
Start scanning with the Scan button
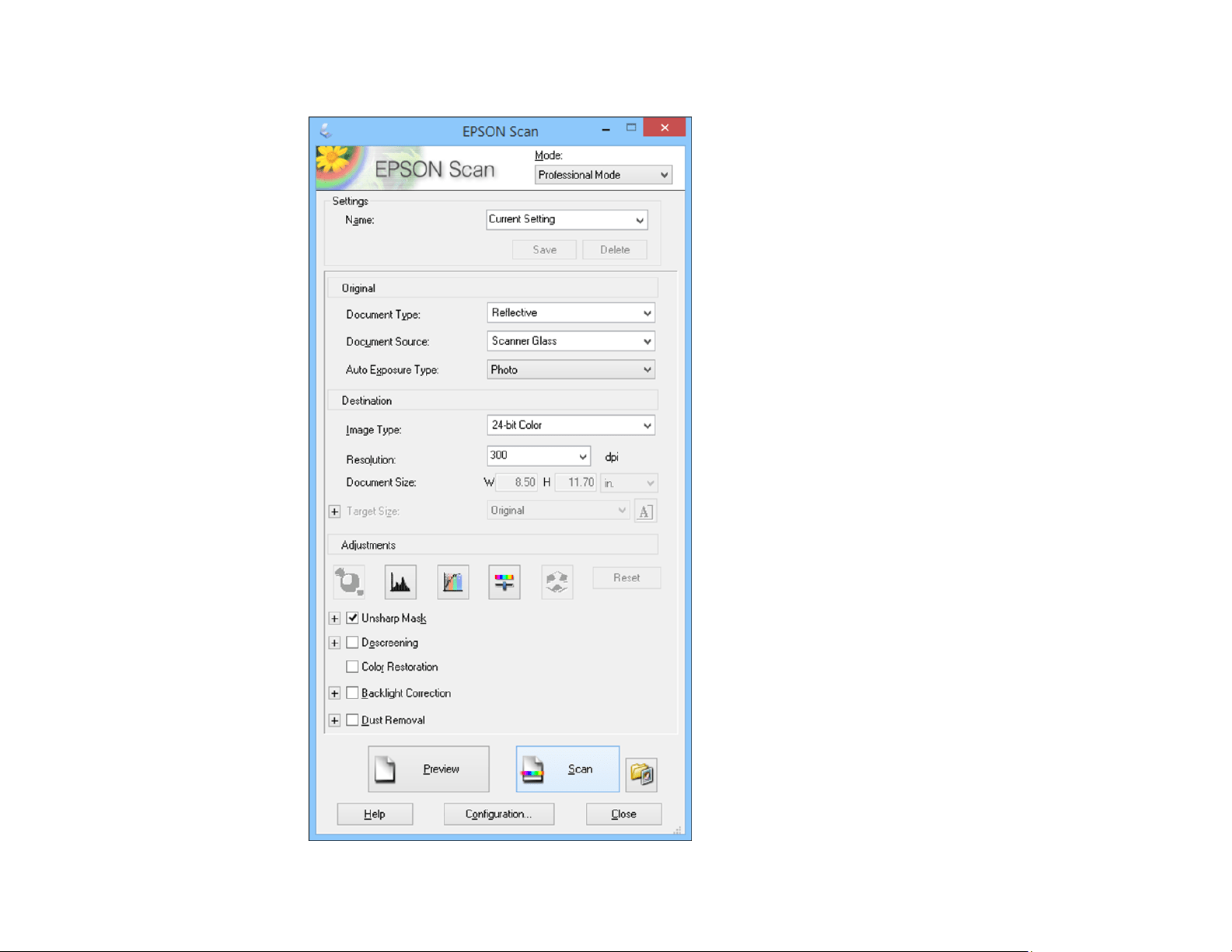[x=567, y=769]
